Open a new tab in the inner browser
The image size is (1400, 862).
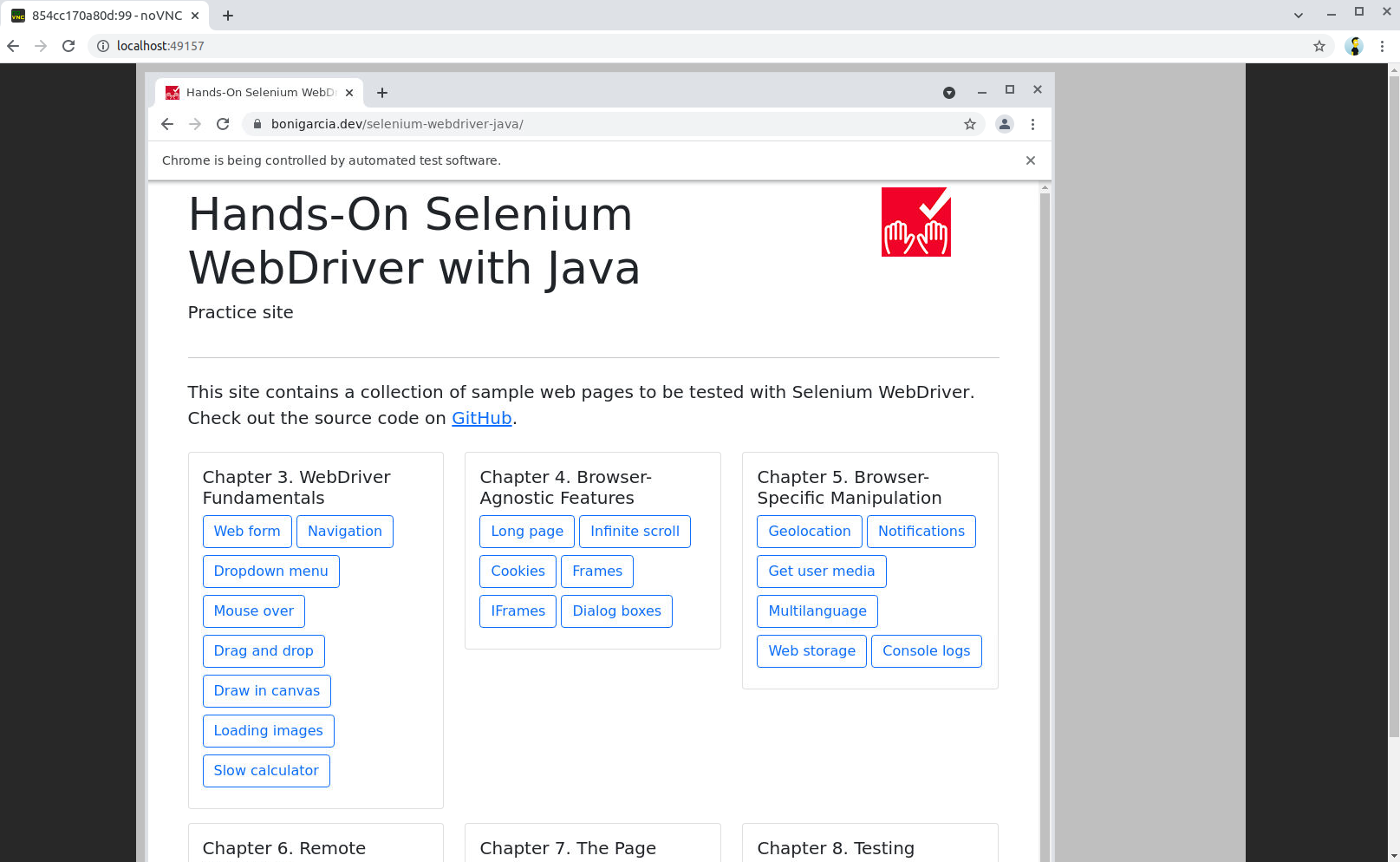(382, 93)
